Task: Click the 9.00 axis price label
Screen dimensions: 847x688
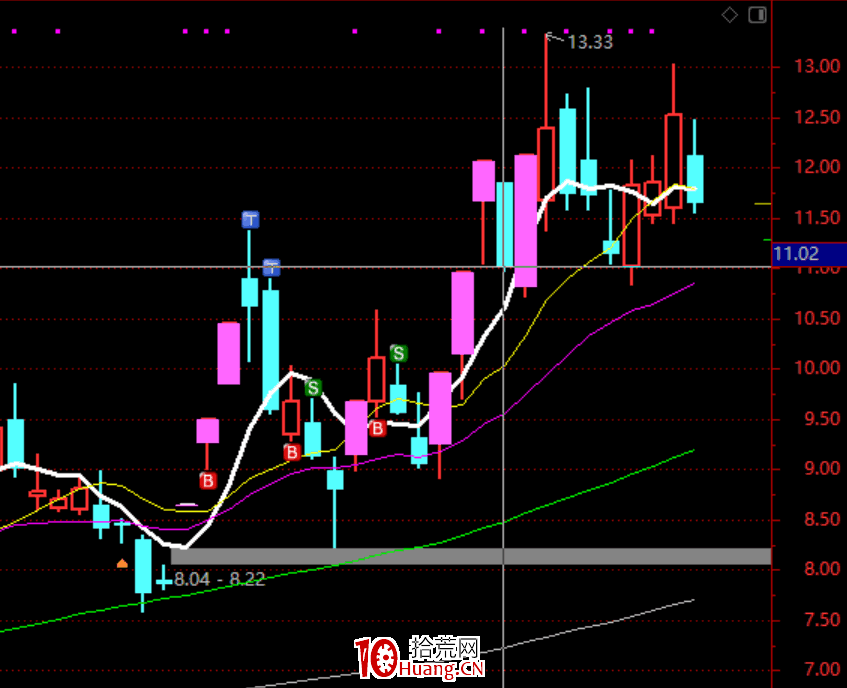Action: (822, 468)
